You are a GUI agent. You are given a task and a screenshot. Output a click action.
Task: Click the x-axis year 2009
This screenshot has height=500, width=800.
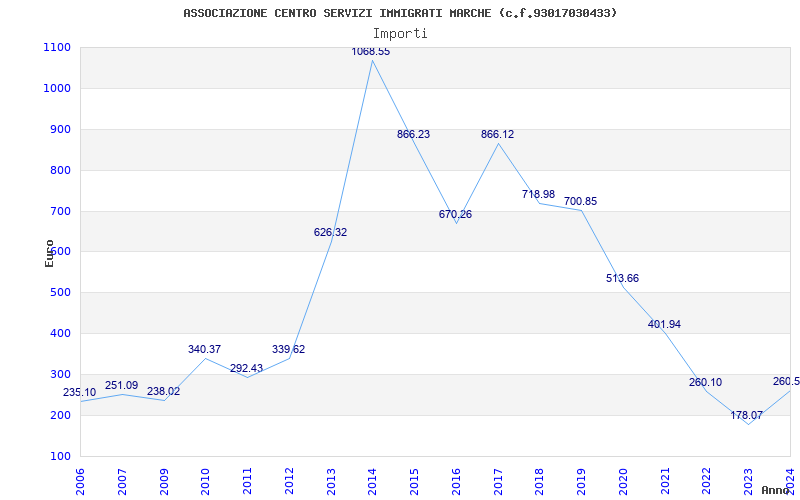point(163,482)
